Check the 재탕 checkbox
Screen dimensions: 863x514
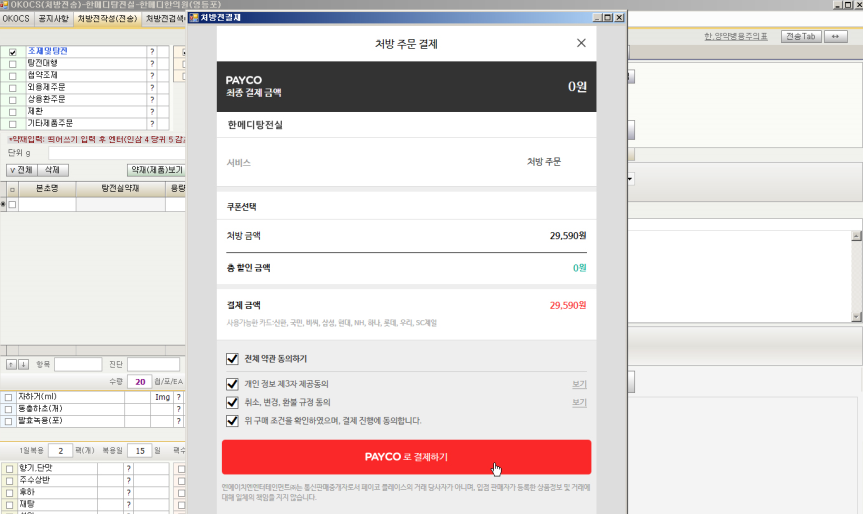click(x=9, y=505)
